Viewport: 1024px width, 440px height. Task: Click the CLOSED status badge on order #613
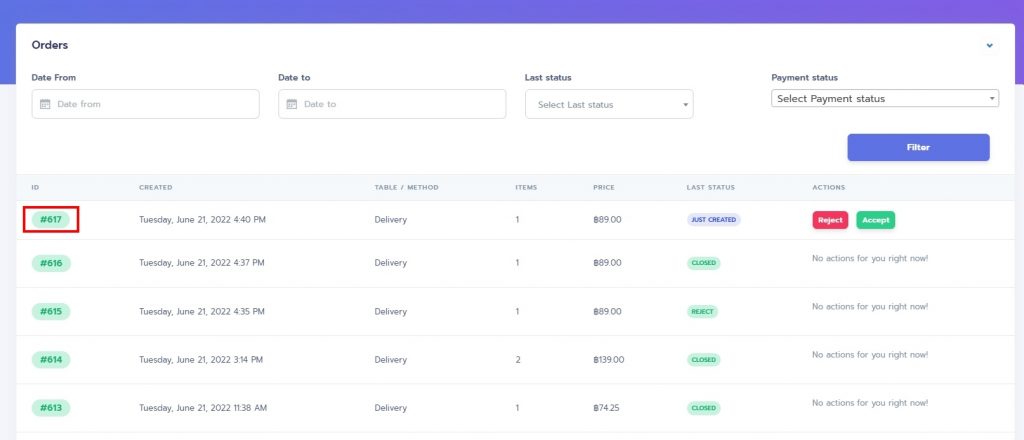[703, 408]
